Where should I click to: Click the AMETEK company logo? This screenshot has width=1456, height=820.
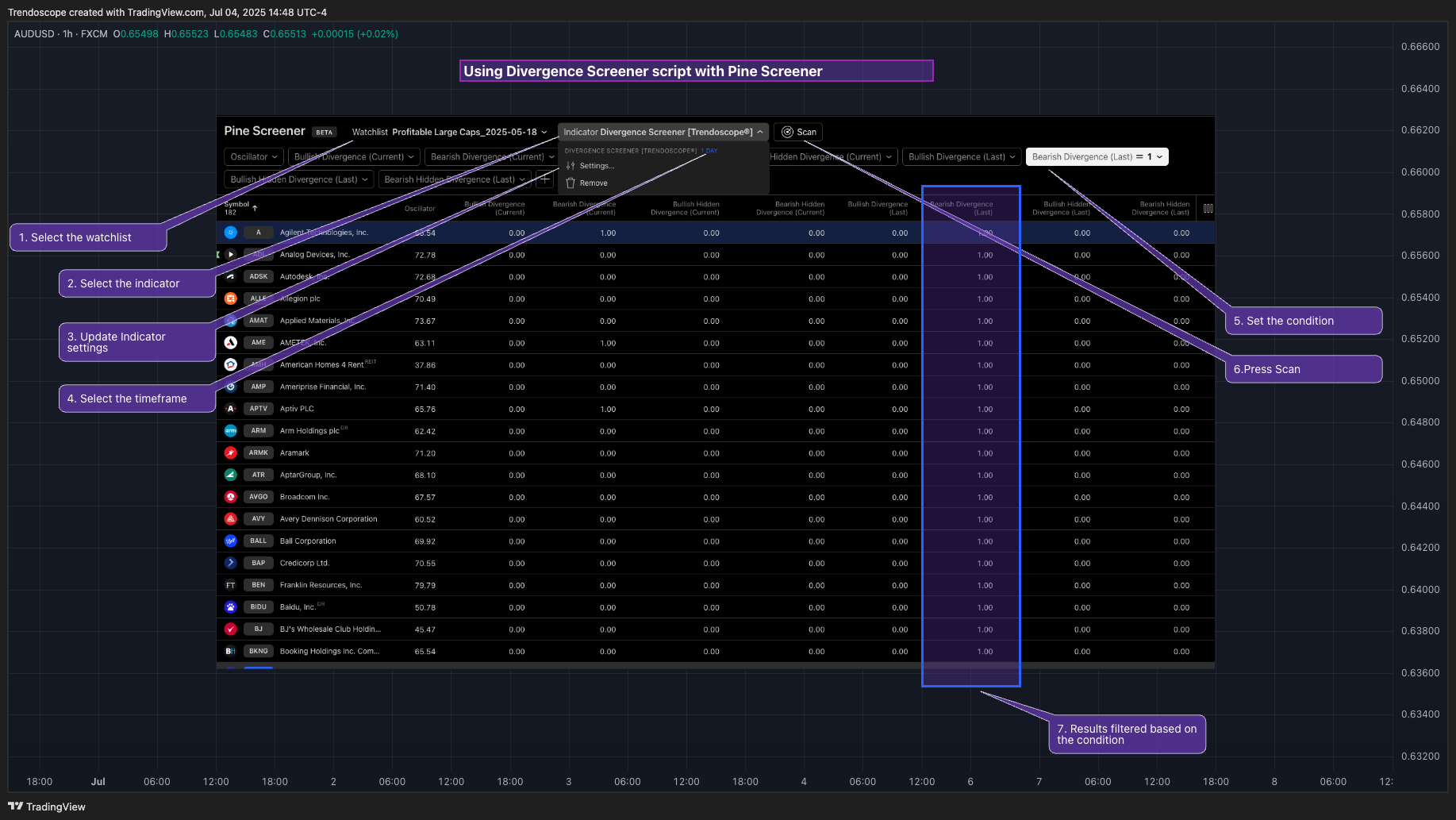point(230,343)
